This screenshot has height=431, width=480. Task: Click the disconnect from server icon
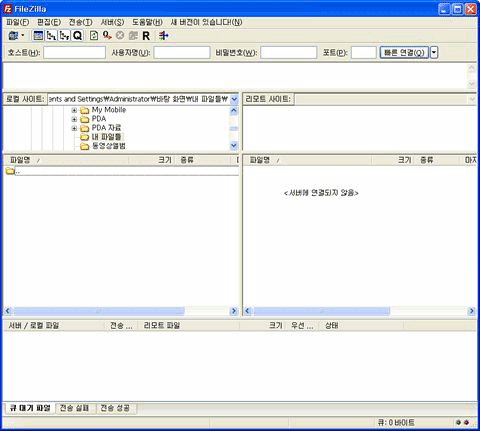(133, 35)
